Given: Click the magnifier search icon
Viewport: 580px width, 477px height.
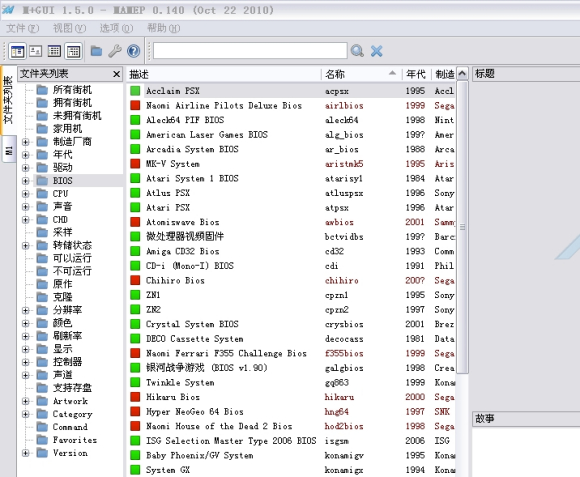Looking at the screenshot, I should tap(357, 51).
